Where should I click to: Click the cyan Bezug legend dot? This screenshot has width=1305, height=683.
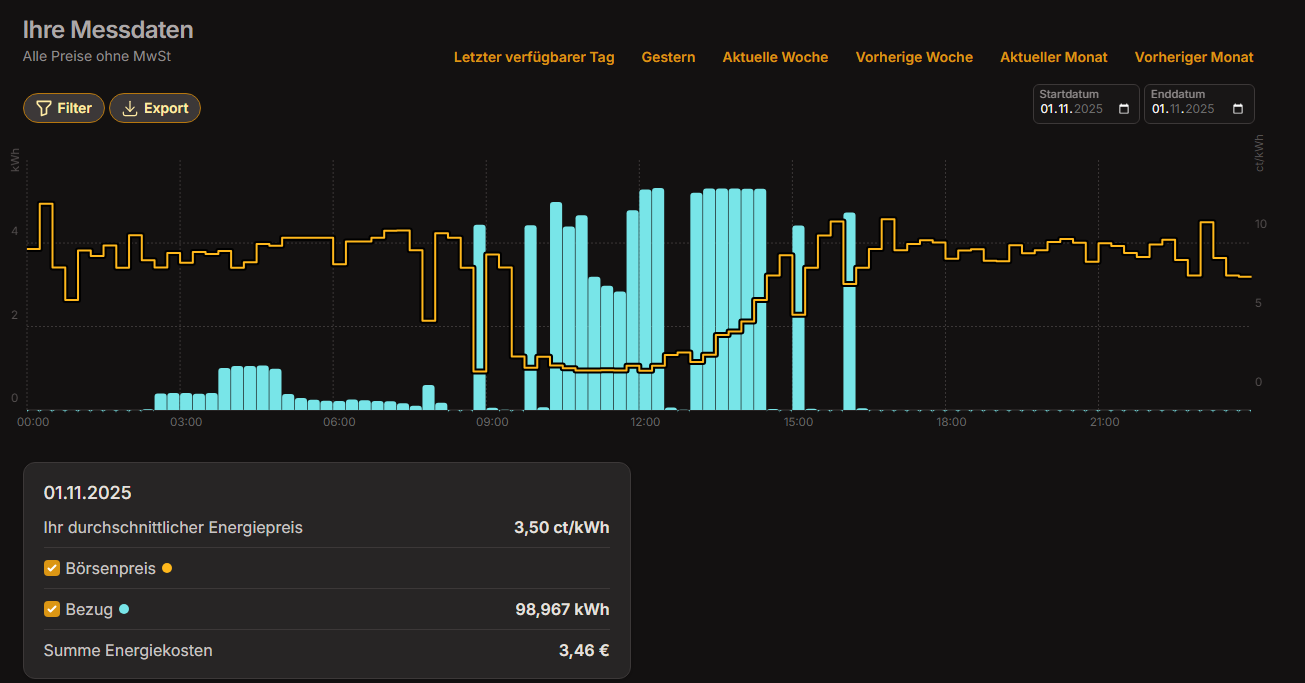coord(124,609)
